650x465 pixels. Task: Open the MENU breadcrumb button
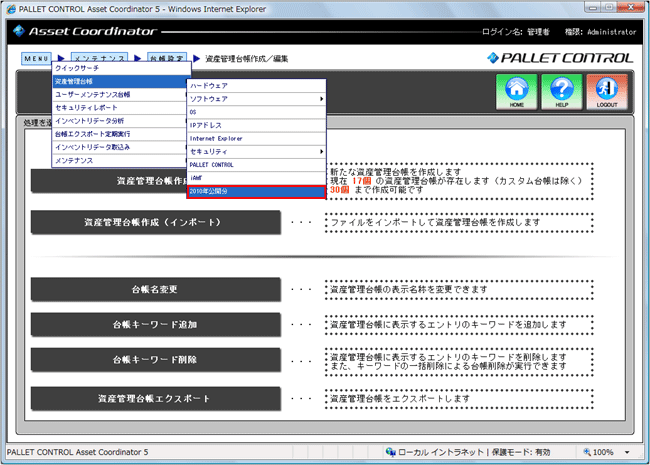click(36, 58)
